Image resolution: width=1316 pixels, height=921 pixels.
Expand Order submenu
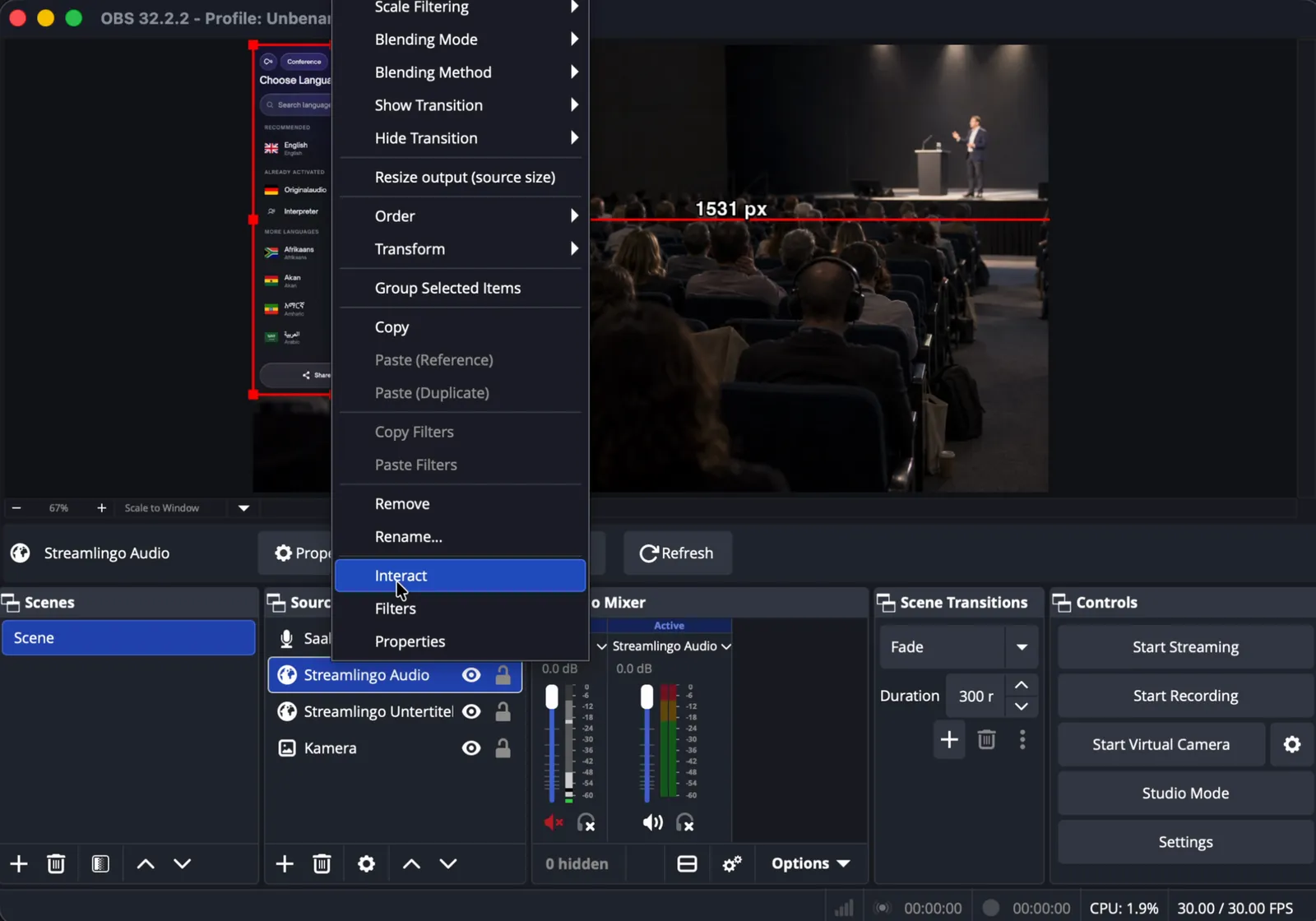tap(461, 216)
